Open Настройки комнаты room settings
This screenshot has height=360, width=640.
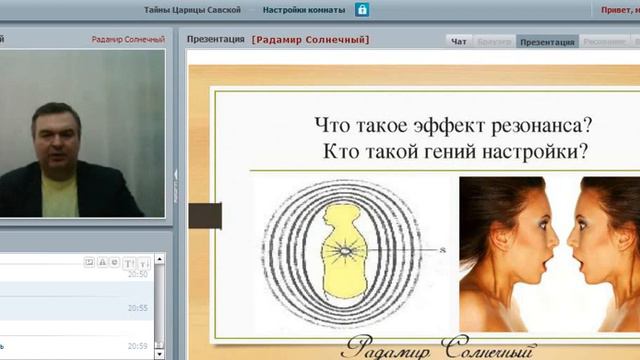(x=304, y=10)
